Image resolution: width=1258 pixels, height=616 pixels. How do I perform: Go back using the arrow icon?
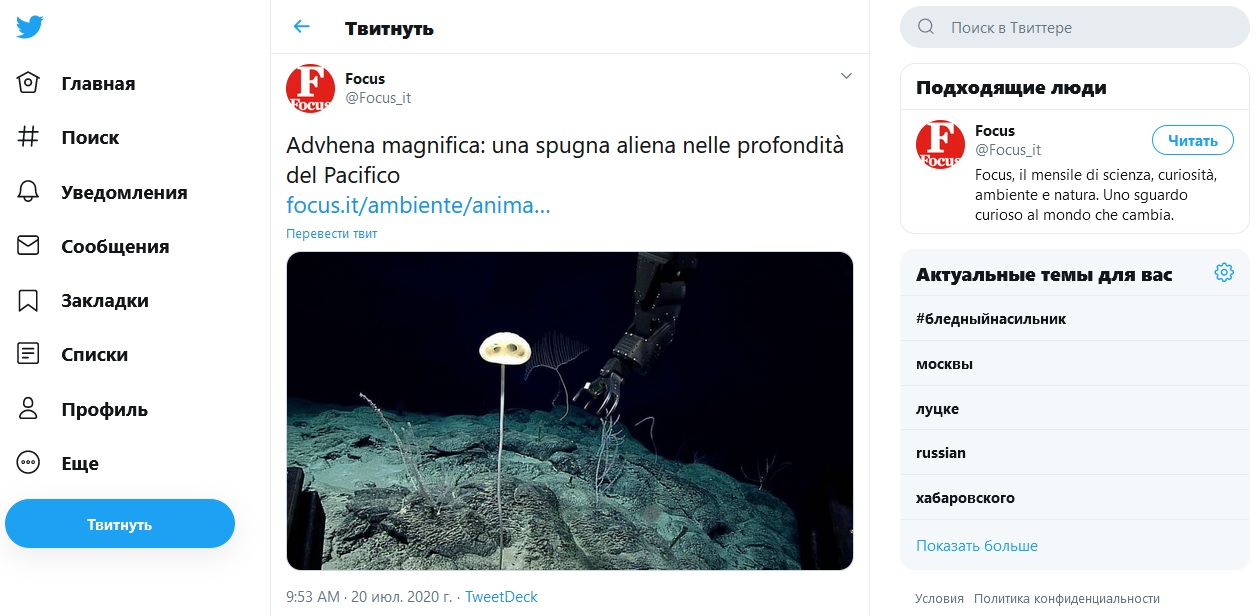tap(301, 27)
